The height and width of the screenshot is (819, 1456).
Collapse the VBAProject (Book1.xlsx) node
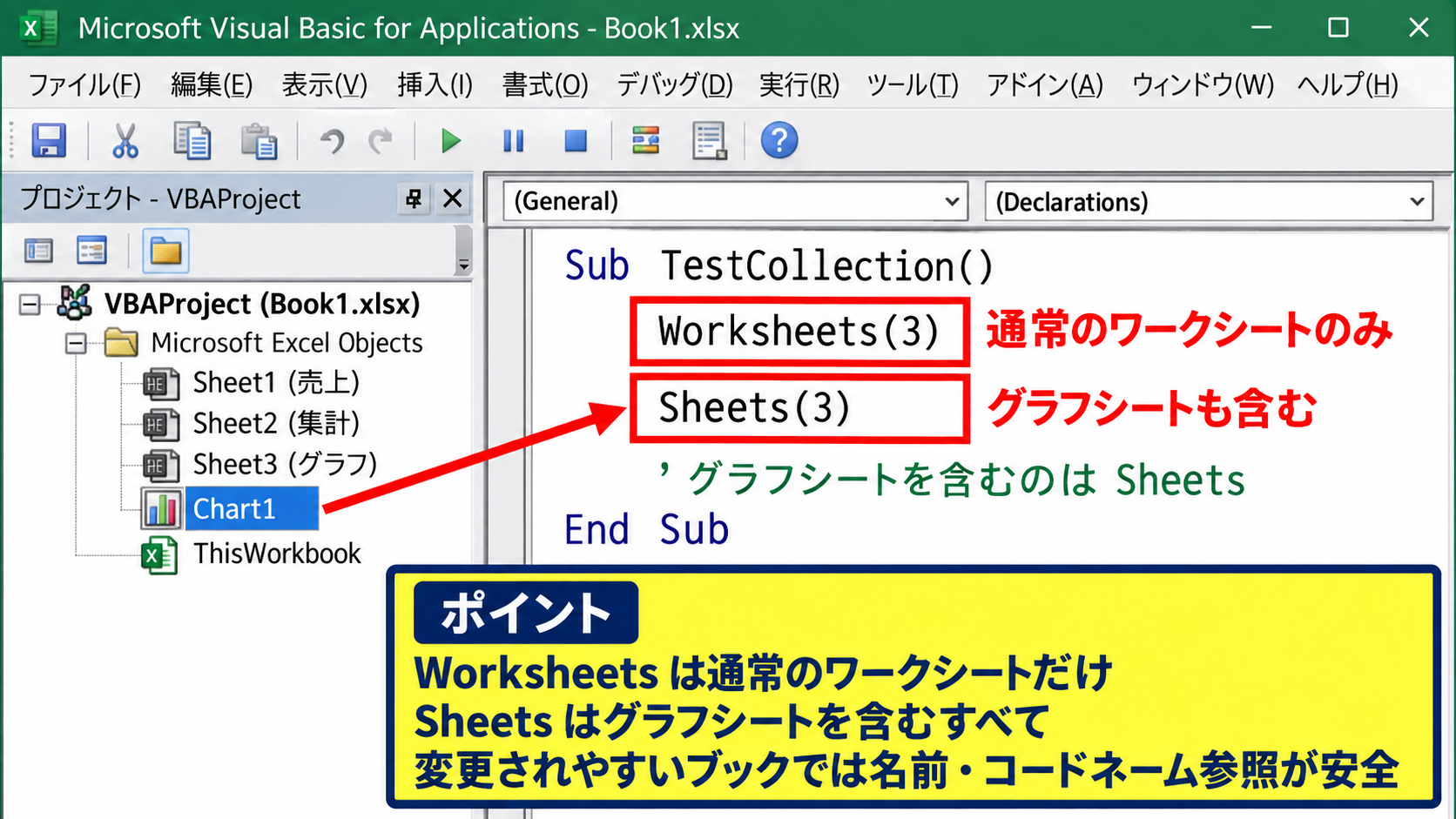click(30, 305)
